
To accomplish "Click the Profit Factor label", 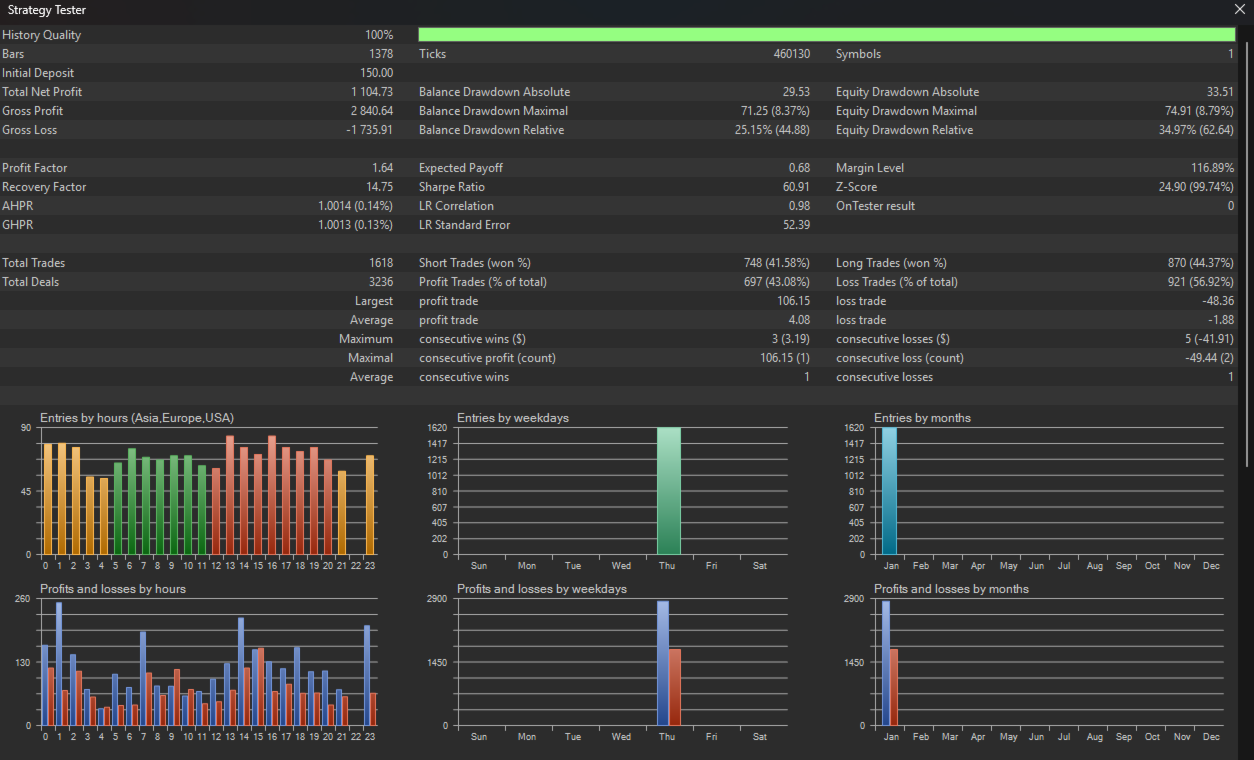I will point(35,168).
